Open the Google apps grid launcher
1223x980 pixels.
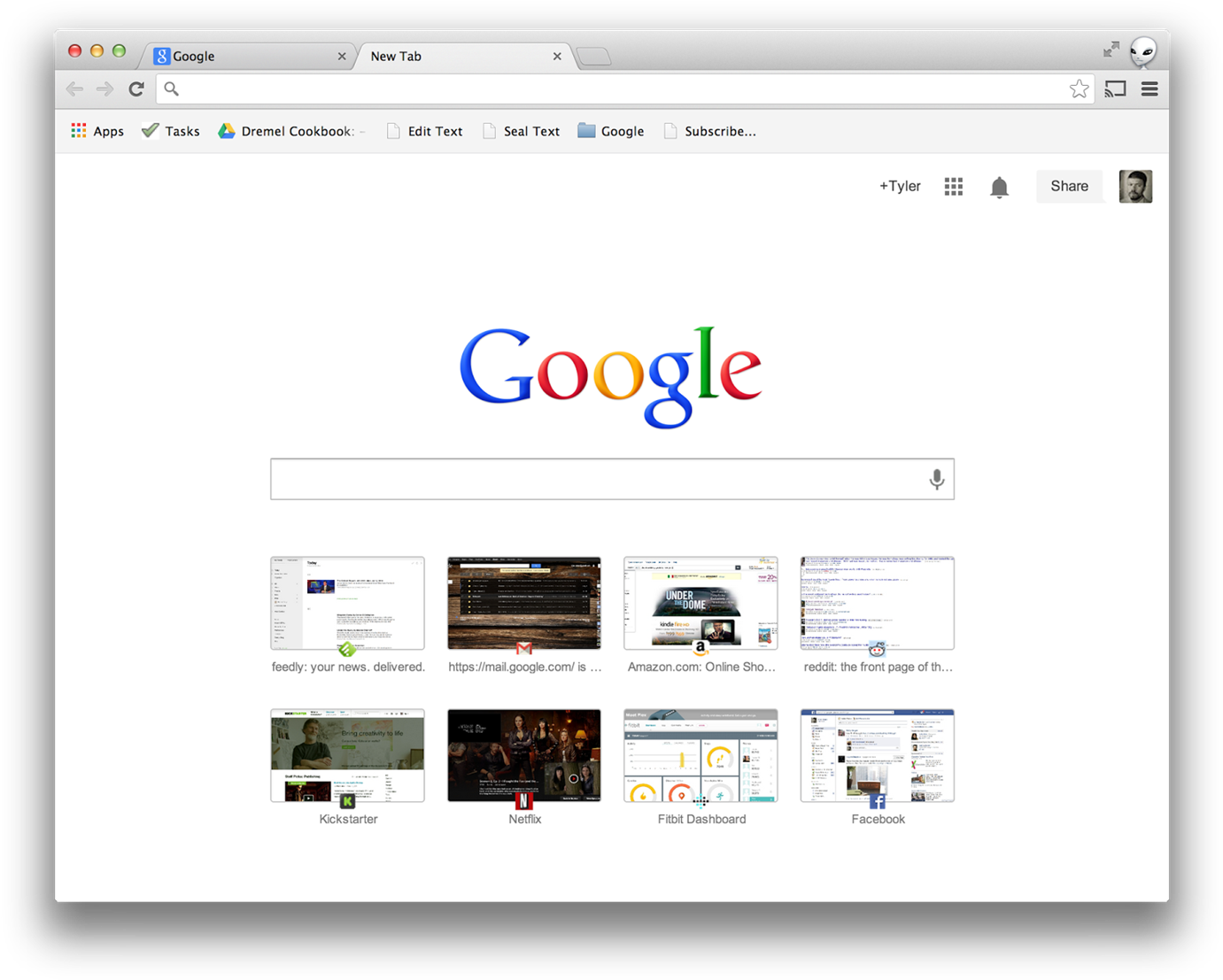click(x=954, y=187)
